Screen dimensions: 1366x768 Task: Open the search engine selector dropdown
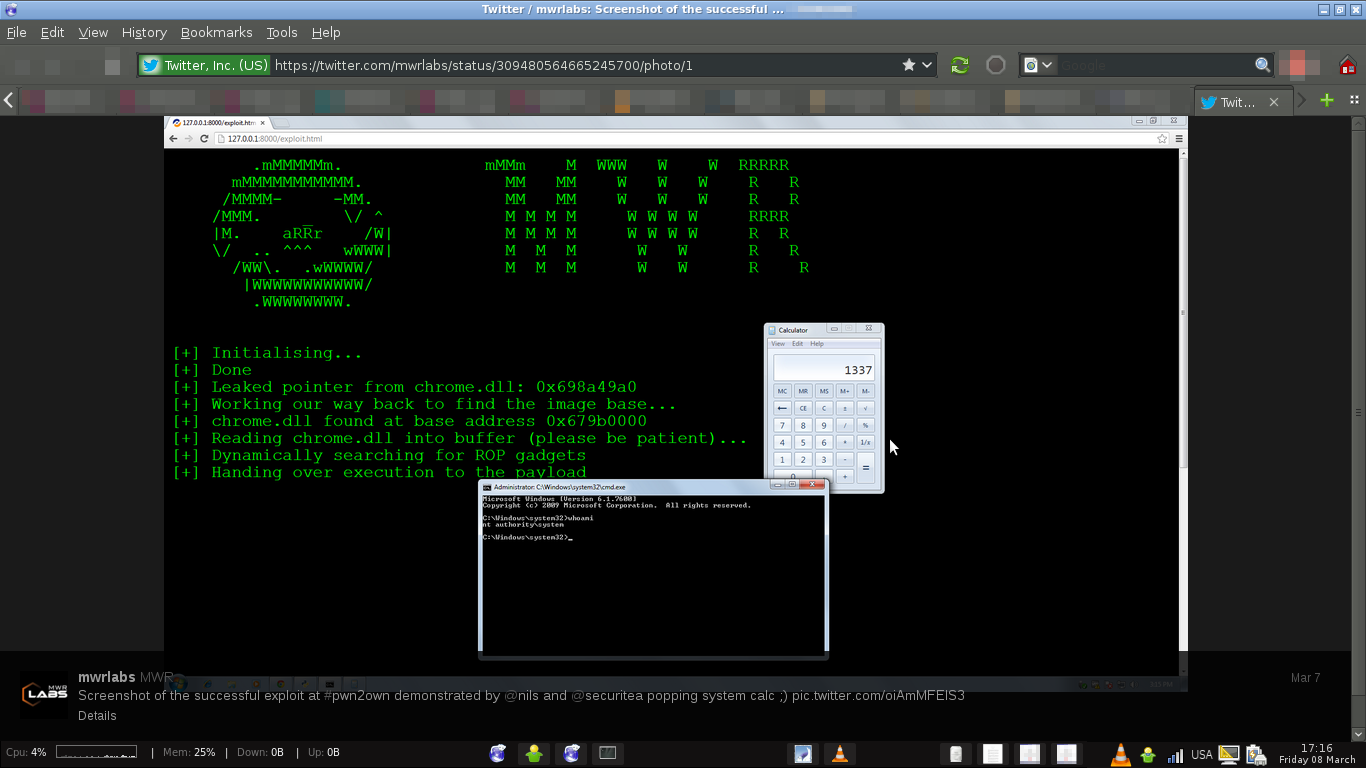pyautogui.click(x=1046, y=64)
